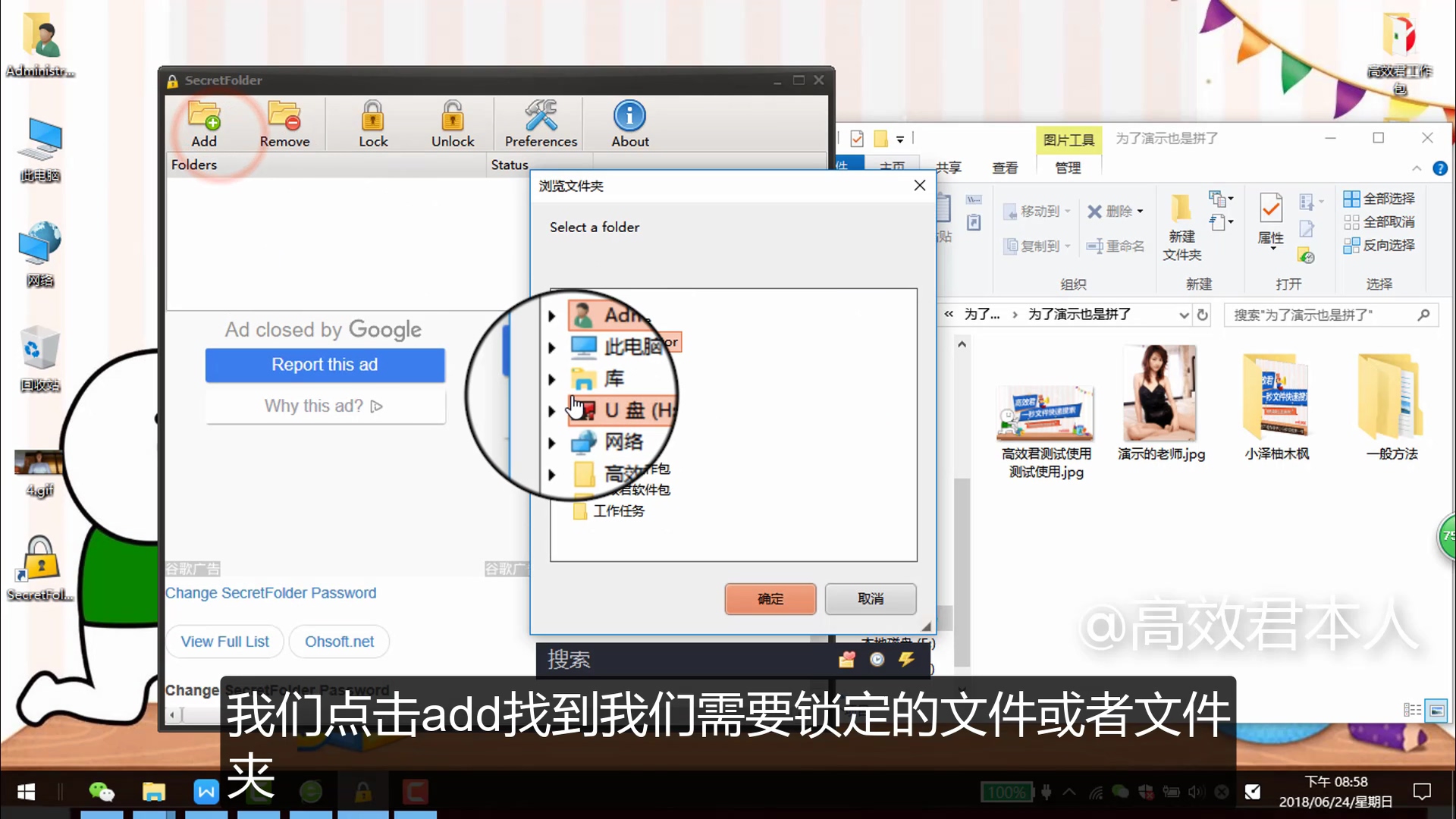The height and width of the screenshot is (819, 1456).
Task: Switch to the 管理 ribbon tab
Action: tap(1068, 168)
